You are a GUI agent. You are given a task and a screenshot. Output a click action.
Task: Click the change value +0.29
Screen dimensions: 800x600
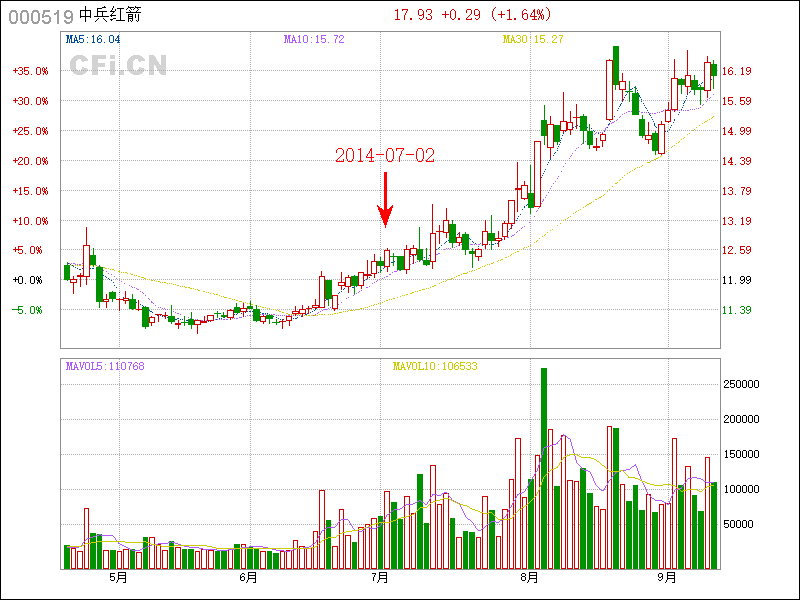pos(461,15)
